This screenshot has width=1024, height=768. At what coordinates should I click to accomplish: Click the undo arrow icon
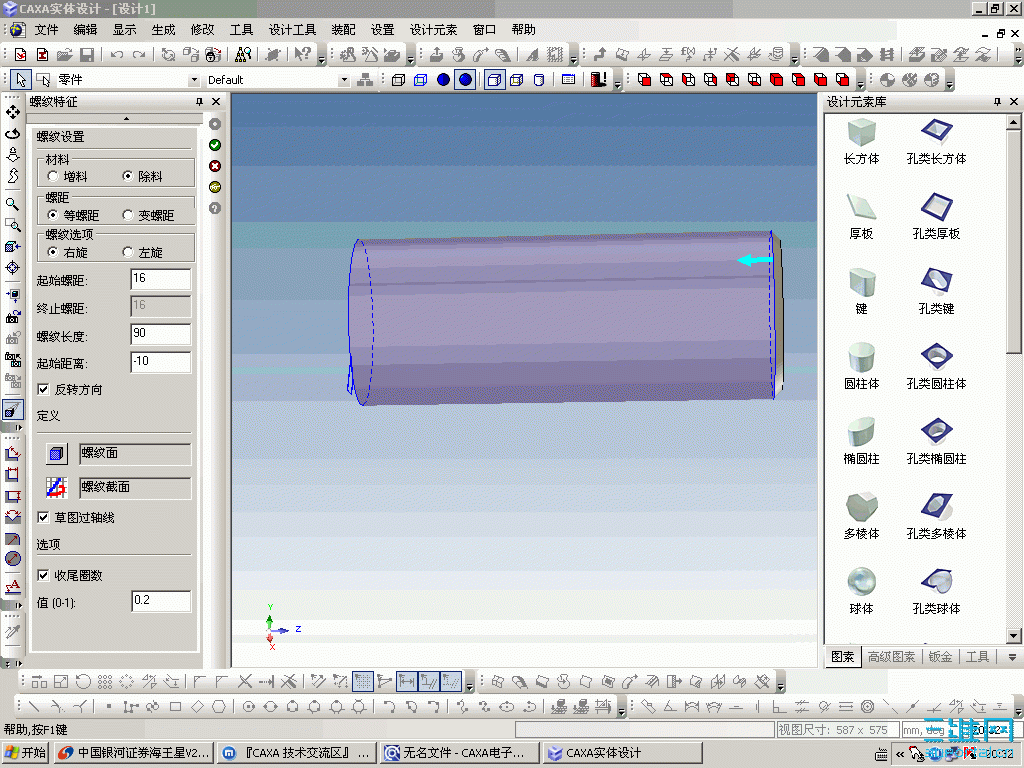coord(117,54)
